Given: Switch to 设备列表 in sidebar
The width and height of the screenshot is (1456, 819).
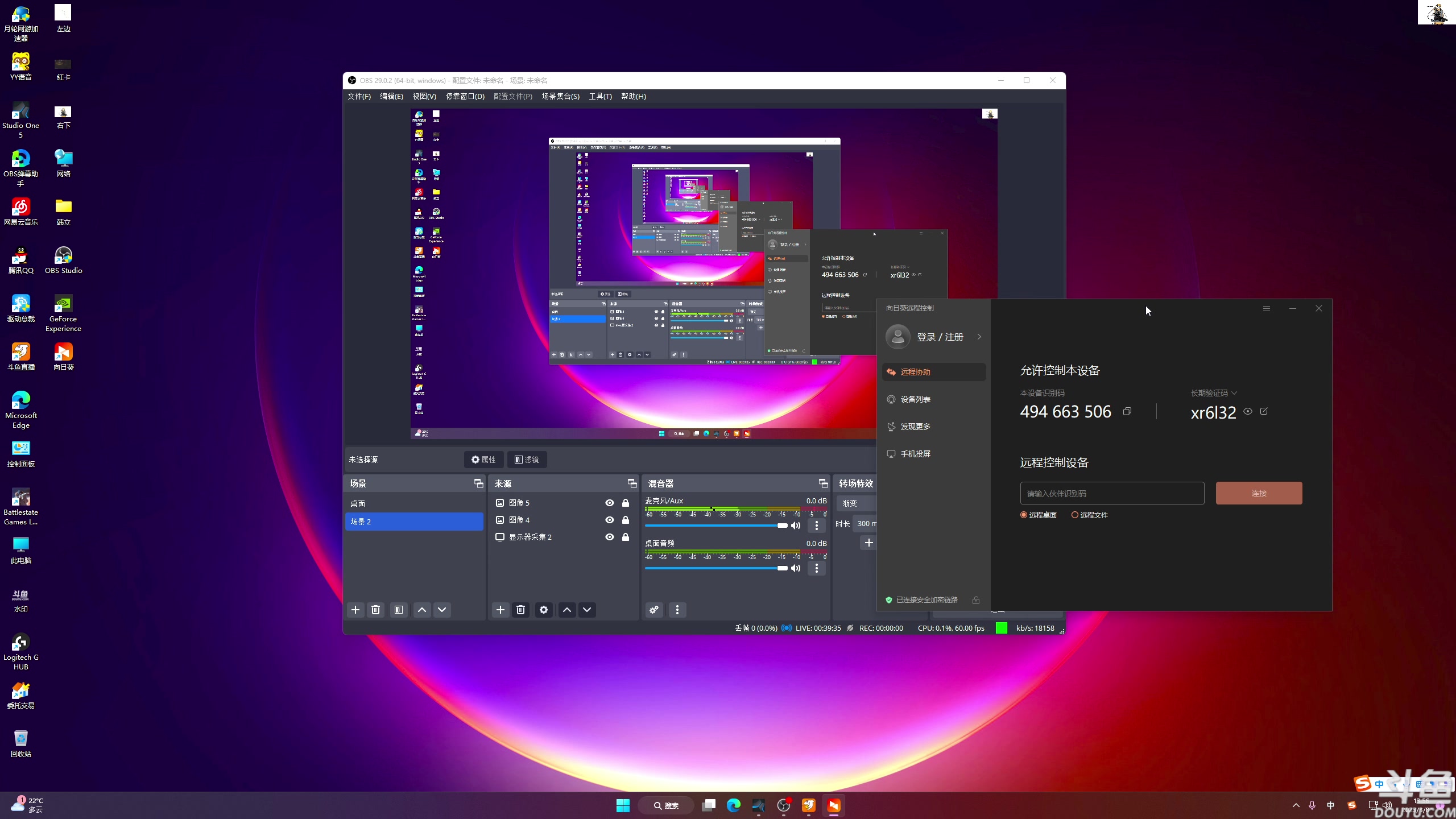Looking at the screenshot, I should tap(915, 399).
